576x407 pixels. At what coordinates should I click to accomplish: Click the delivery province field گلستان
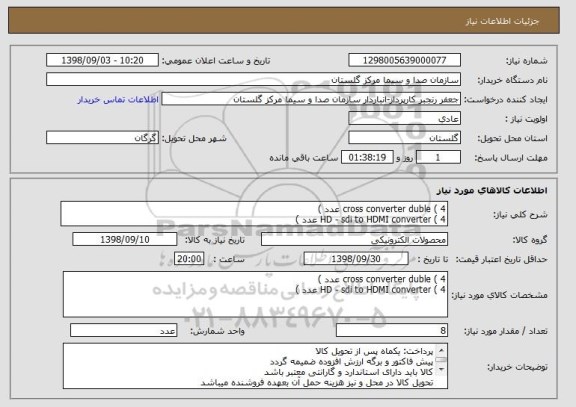tap(404, 138)
